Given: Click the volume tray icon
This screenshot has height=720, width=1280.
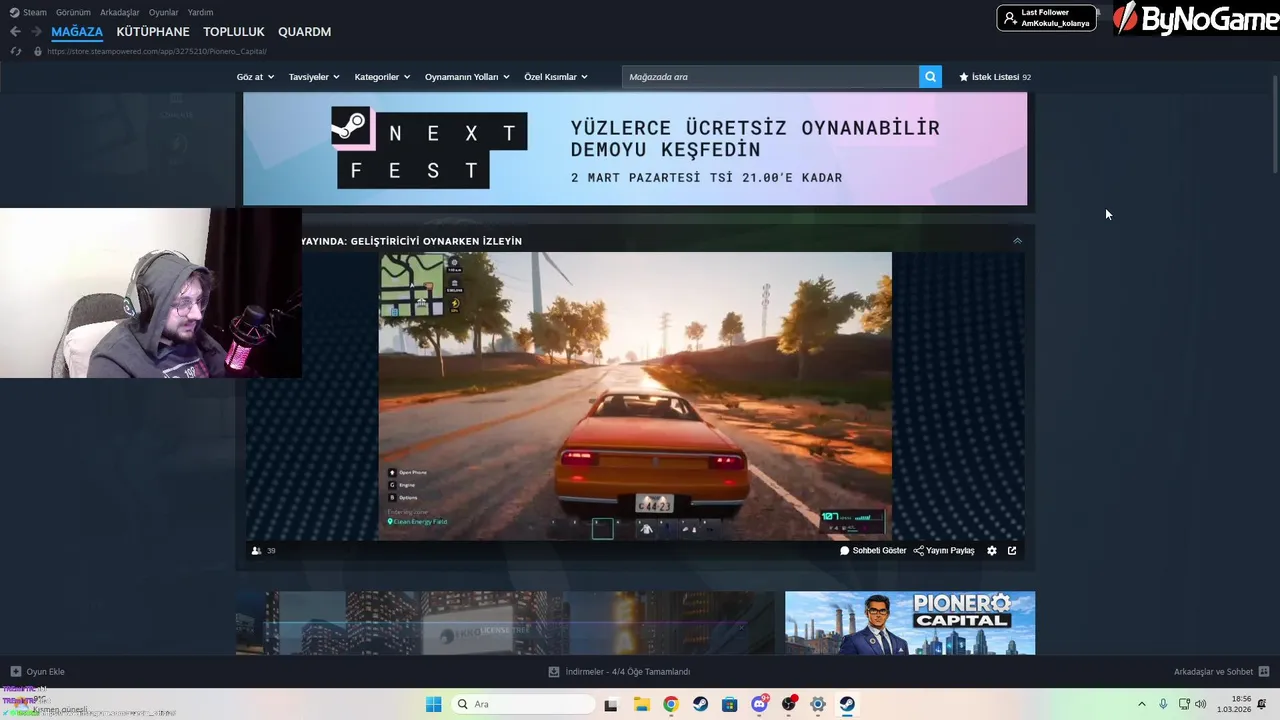Looking at the screenshot, I should 1200,704.
